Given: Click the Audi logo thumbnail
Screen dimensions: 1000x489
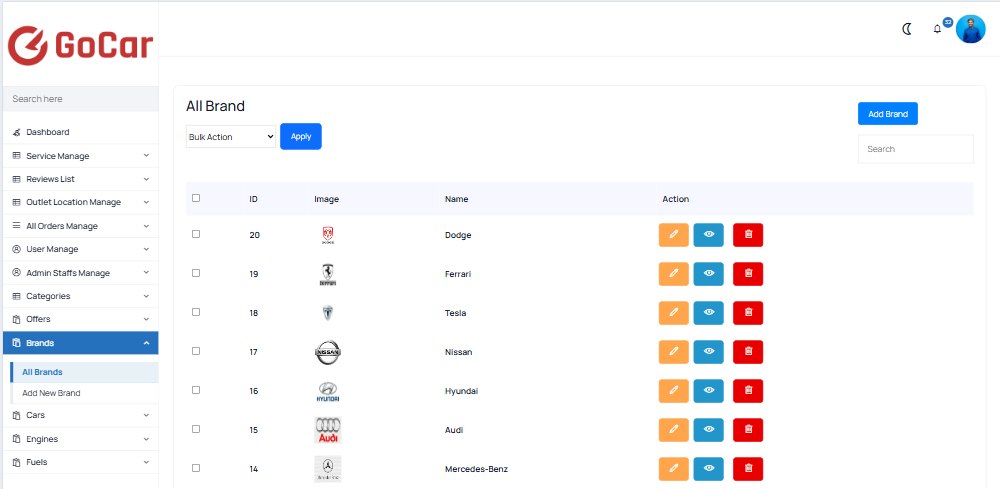Looking at the screenshot, I should point(328,430).
